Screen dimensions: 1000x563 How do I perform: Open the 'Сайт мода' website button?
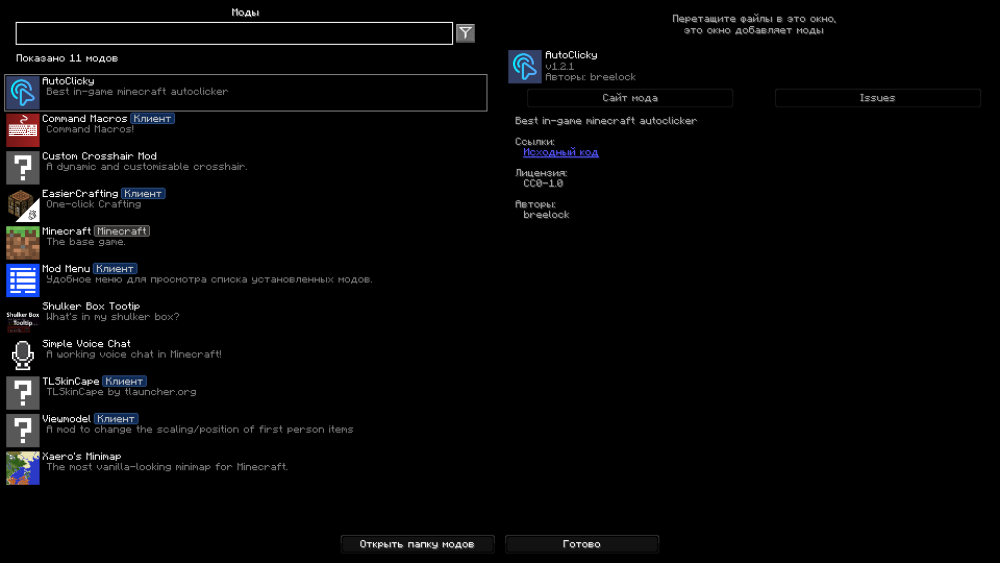coord(629,98)
